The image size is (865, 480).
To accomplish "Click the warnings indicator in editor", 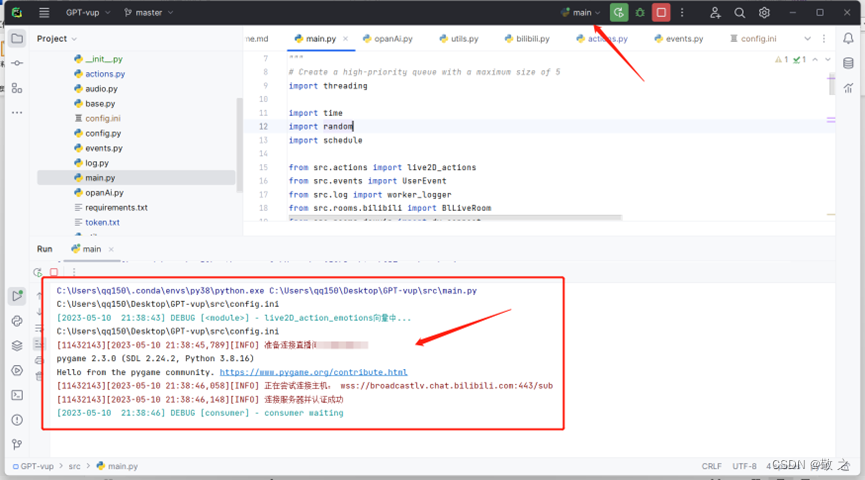I will 782,59.
